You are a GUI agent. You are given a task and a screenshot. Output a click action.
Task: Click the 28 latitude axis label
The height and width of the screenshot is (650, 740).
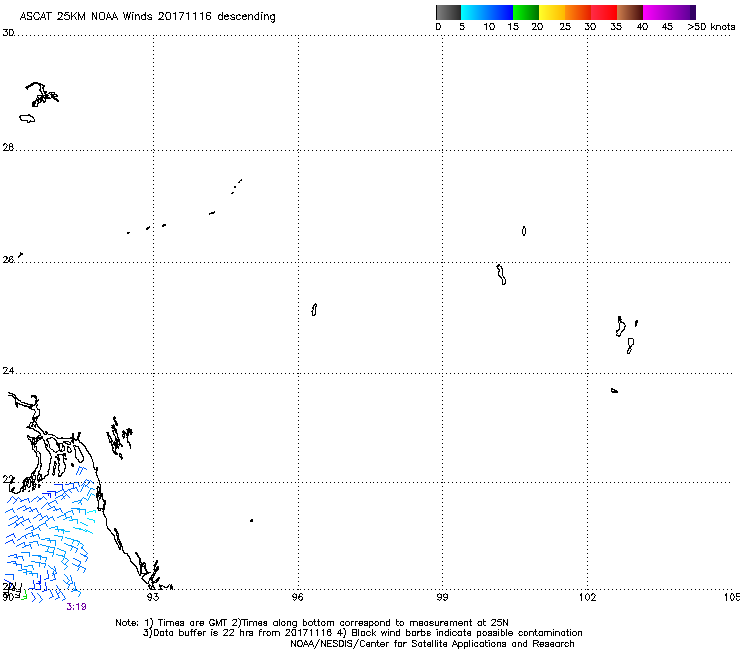(x=8, y=148)
